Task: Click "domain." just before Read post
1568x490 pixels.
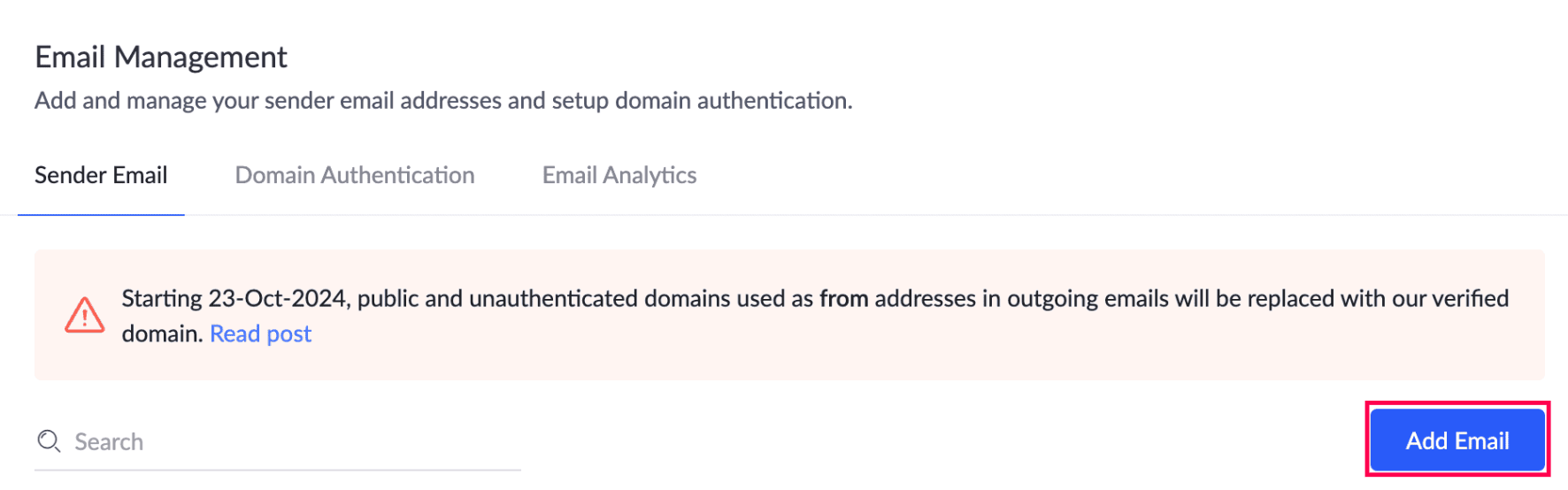Action: click(162, 333)
